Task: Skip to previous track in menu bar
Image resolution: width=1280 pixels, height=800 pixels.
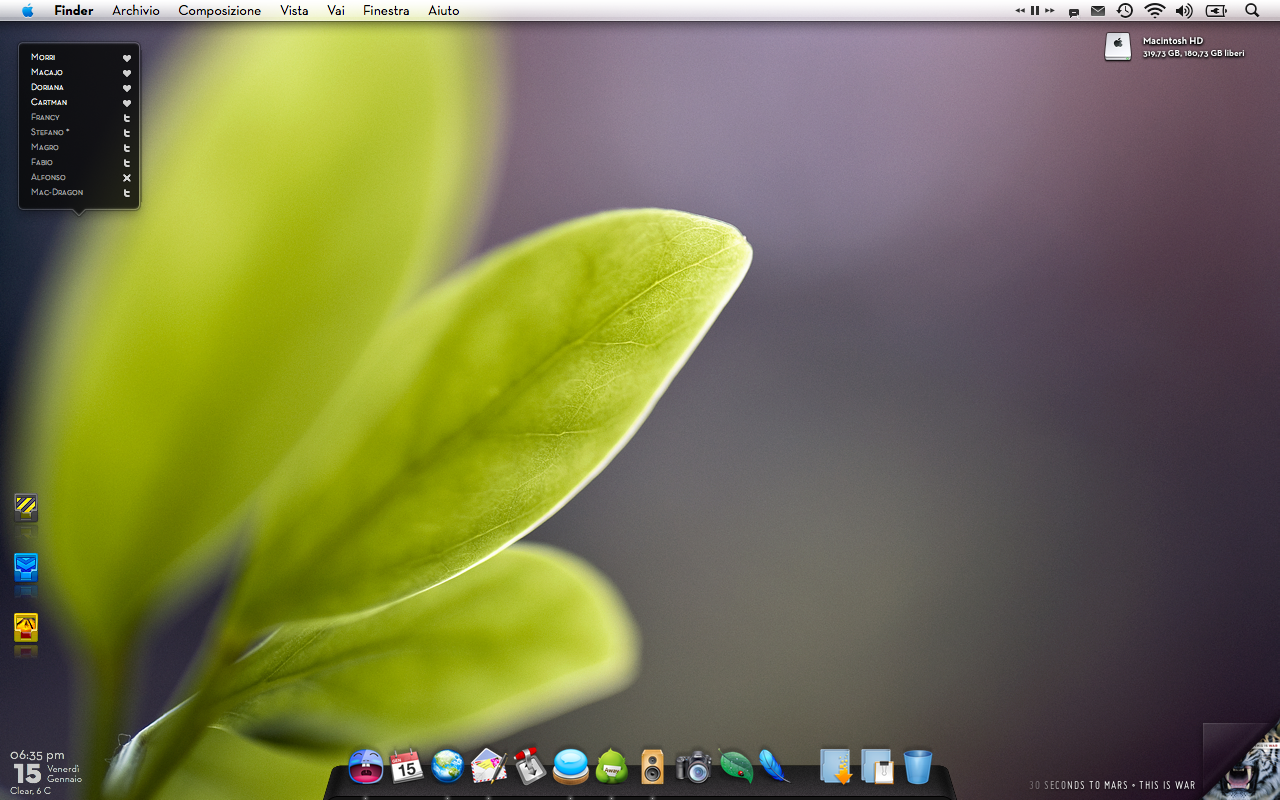Action: pos(1020,10)
